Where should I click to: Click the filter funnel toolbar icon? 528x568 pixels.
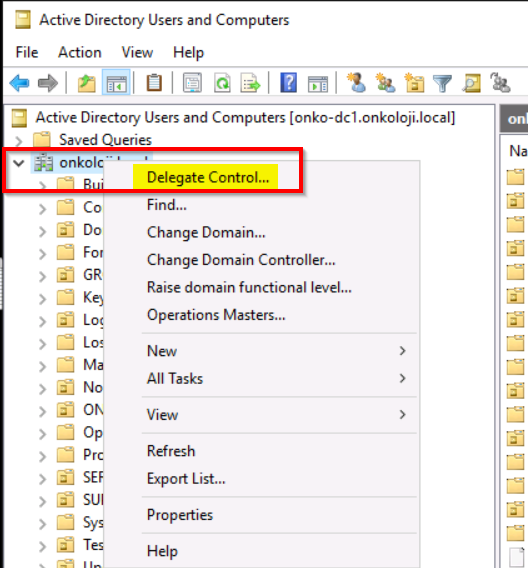click(x=443, y=83)
